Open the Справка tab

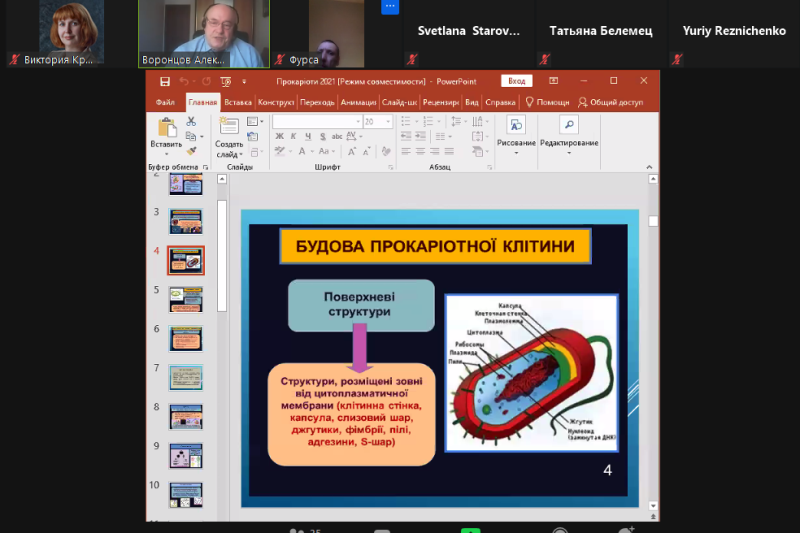[500, 103]
